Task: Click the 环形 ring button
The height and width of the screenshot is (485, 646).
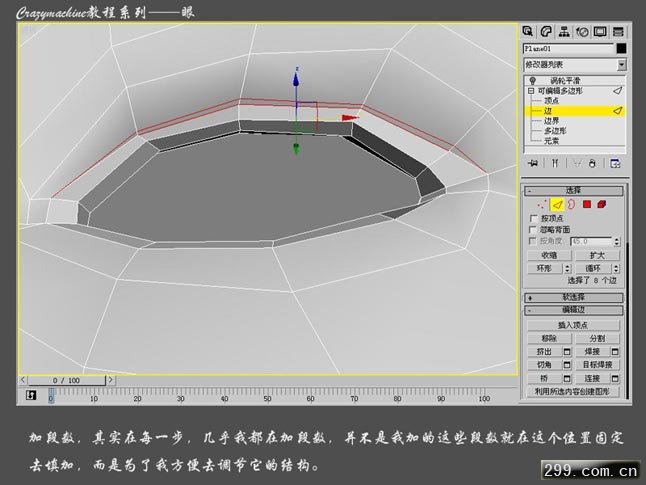Action: (x=545, y=269)
